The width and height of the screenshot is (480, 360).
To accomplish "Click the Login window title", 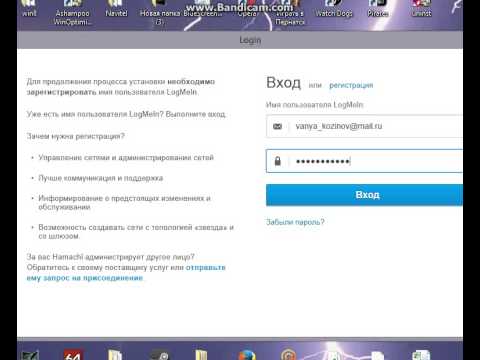I will pos(250,40).
